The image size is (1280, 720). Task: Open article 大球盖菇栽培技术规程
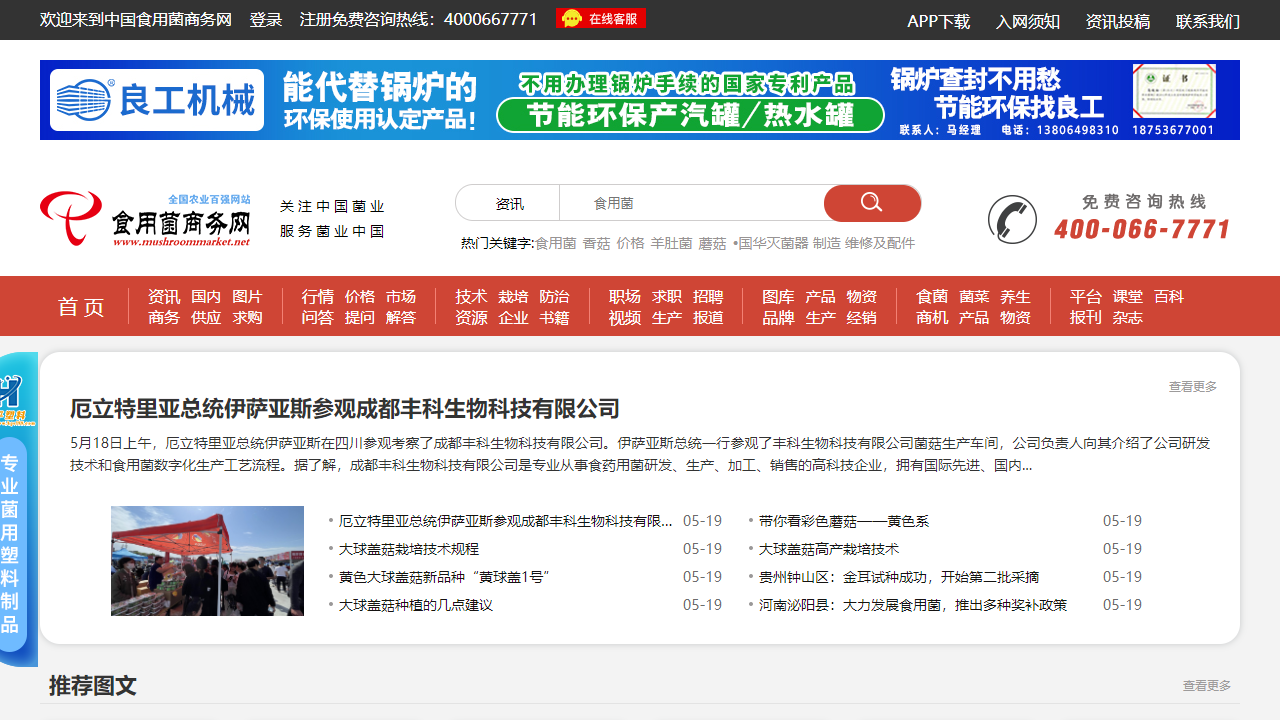(x=409, y=549)
